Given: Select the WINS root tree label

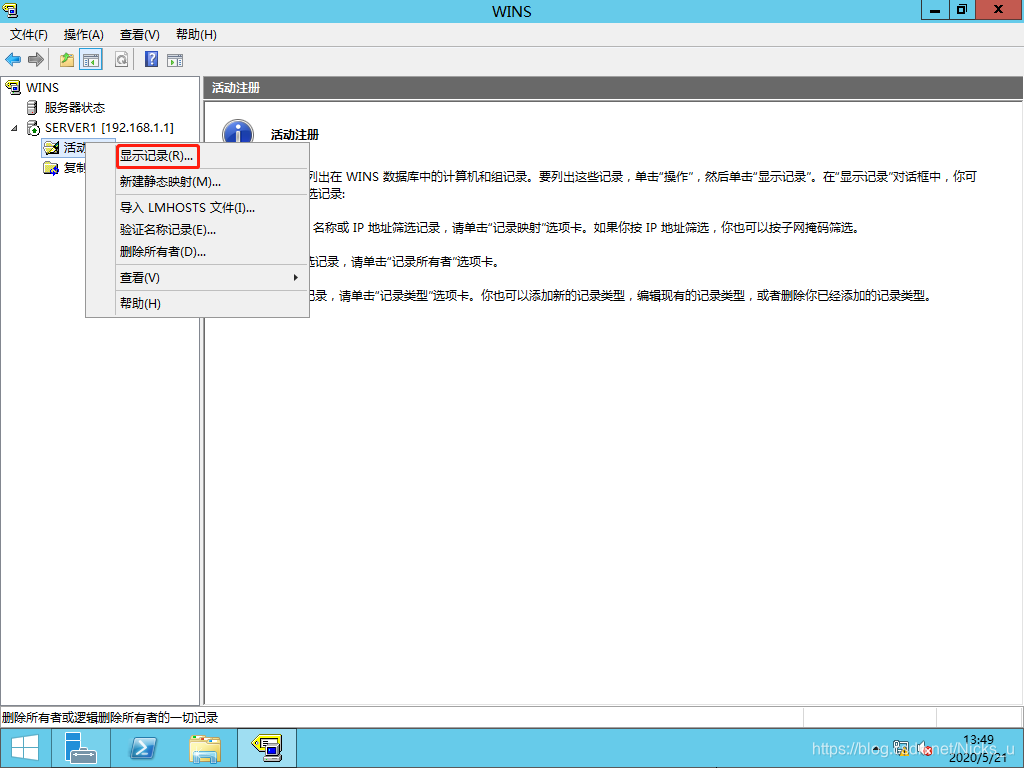Looking at the screenshot, I should click(x=42, y=88).
